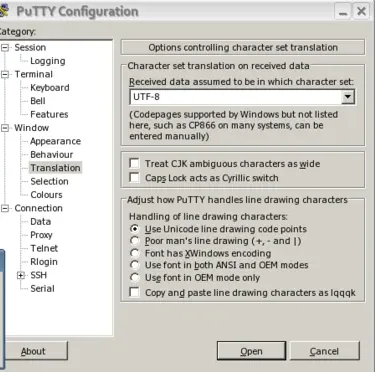Click the Cancel button
Screen dimensions: 375x372
point(324,351)
